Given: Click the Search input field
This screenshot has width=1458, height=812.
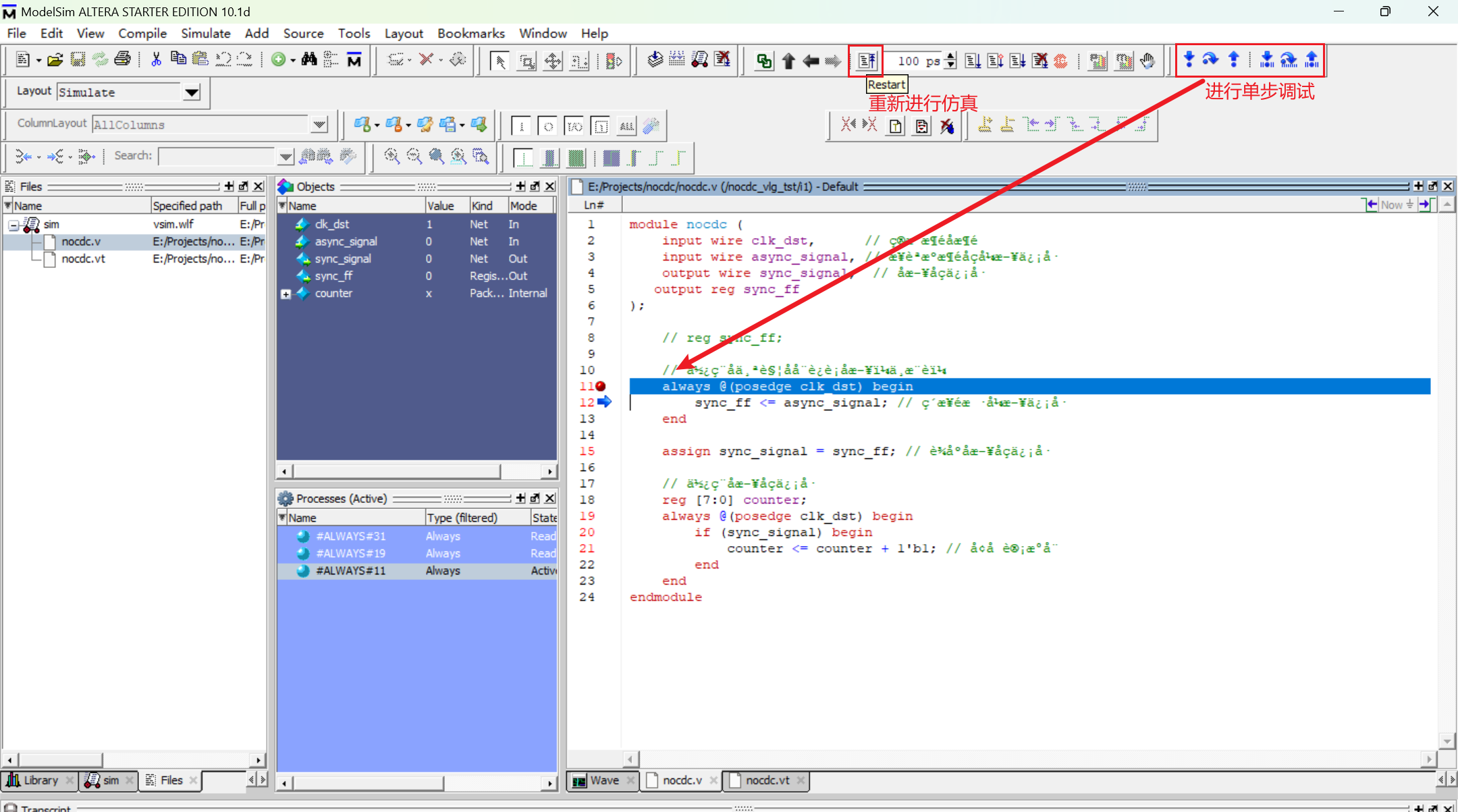Looking at the screenshot, I should 217,156.
